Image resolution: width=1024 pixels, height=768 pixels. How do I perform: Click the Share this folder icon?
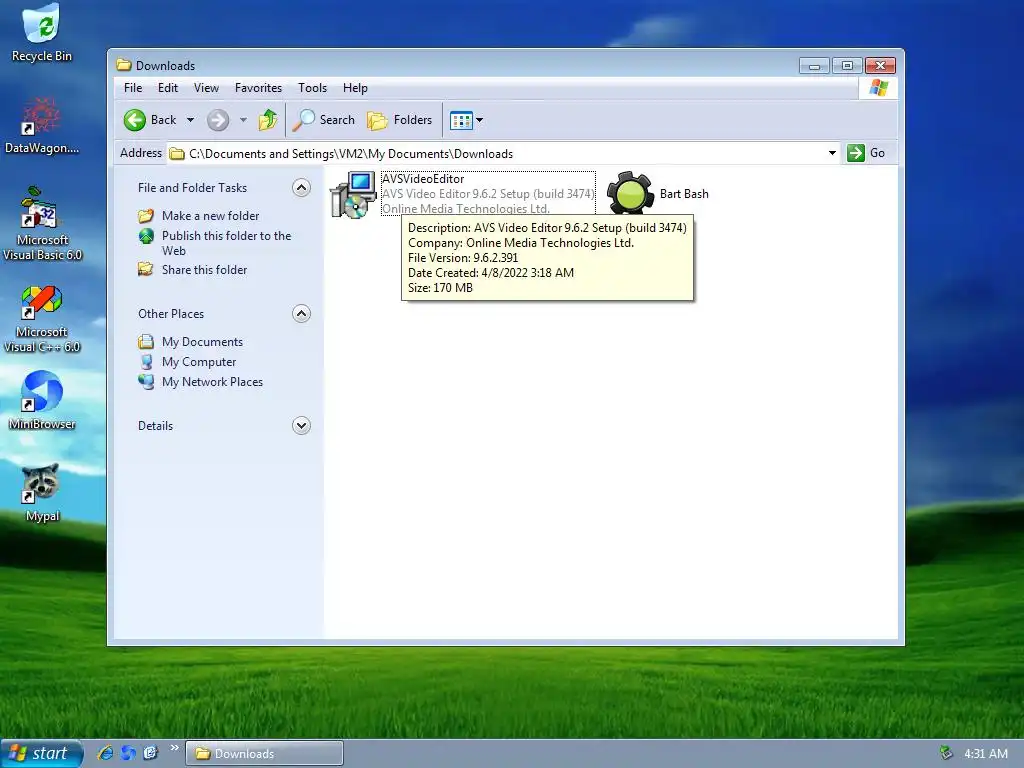click(x=146, y=270)
